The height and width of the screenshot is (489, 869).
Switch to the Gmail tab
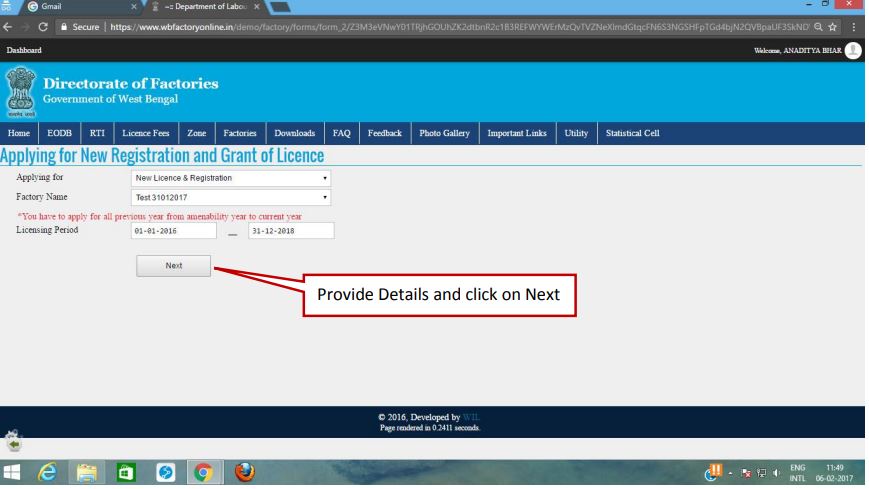(x=78, y=7)
